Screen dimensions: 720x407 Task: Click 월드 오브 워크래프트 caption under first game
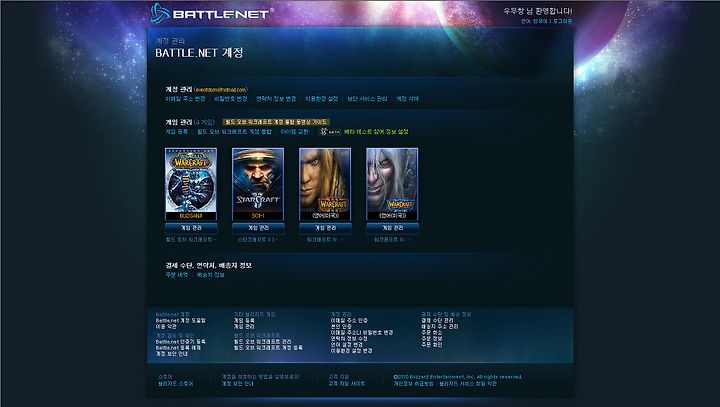191,240
